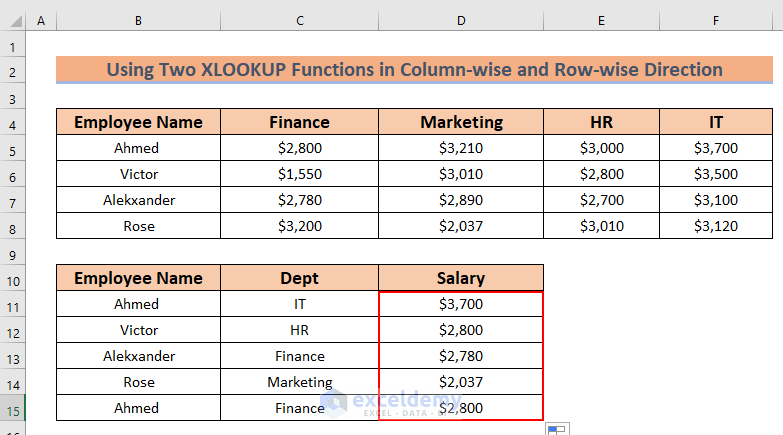Select column D header
Image resolution: width=783 pixels, height=435 pixels.
[x=461, y=21]
